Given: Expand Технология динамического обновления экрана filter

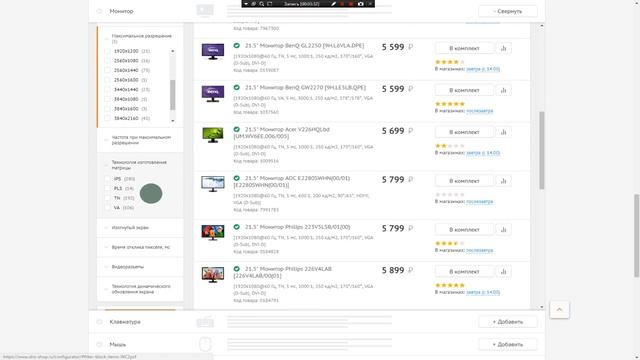Looking at the screenshot, I should pos(141,289).
